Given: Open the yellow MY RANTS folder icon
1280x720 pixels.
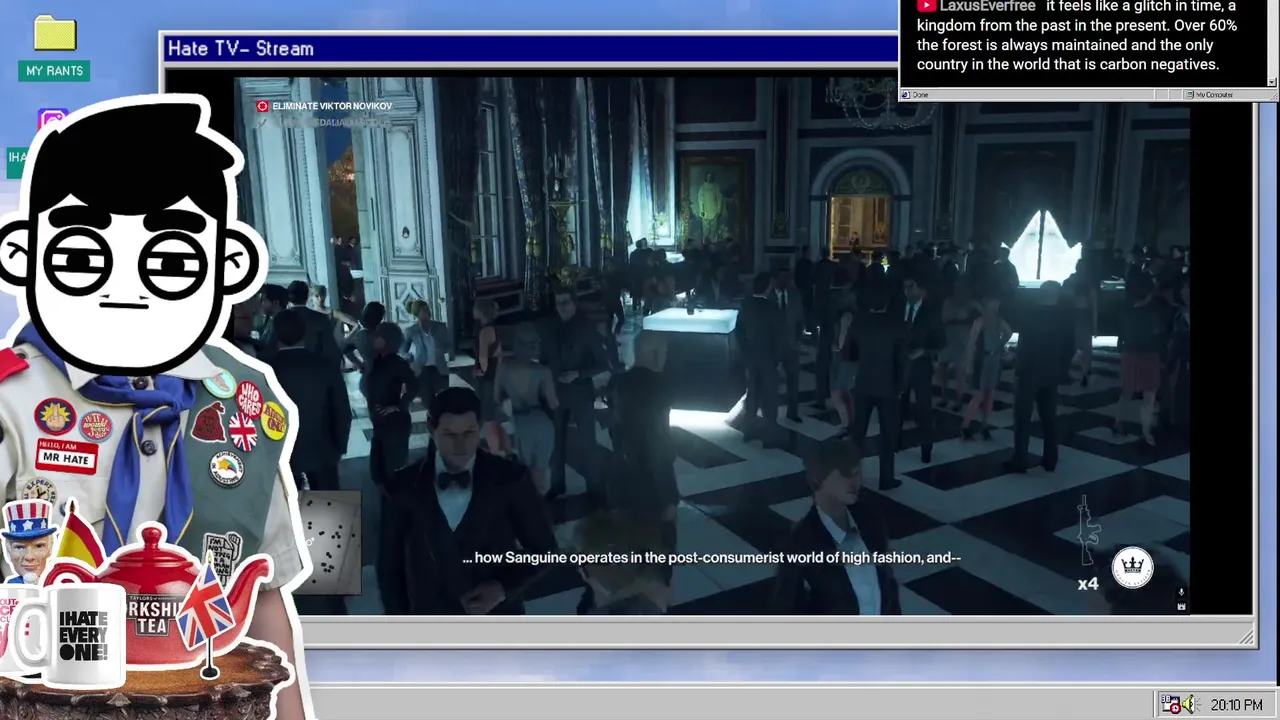Looking at the screenshot, I should pos(55,33).
